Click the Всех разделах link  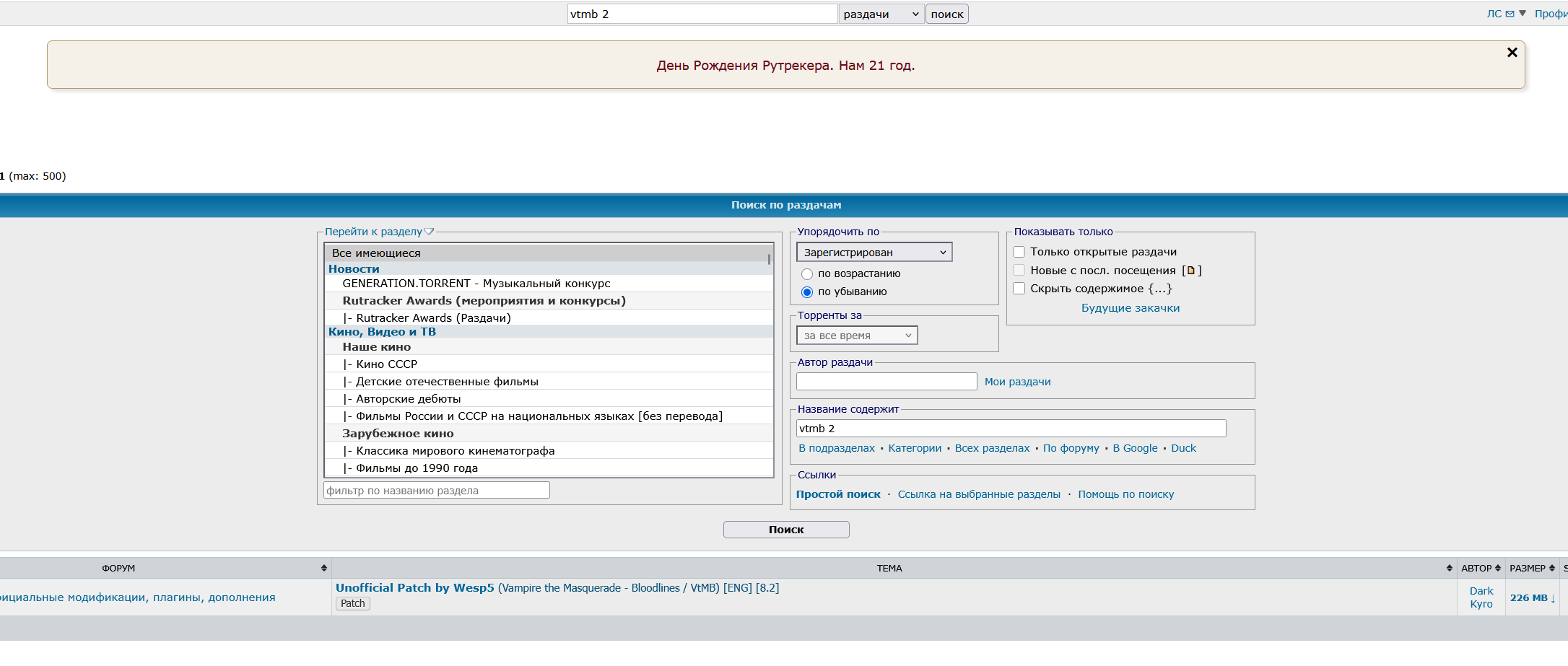point(993,448)
